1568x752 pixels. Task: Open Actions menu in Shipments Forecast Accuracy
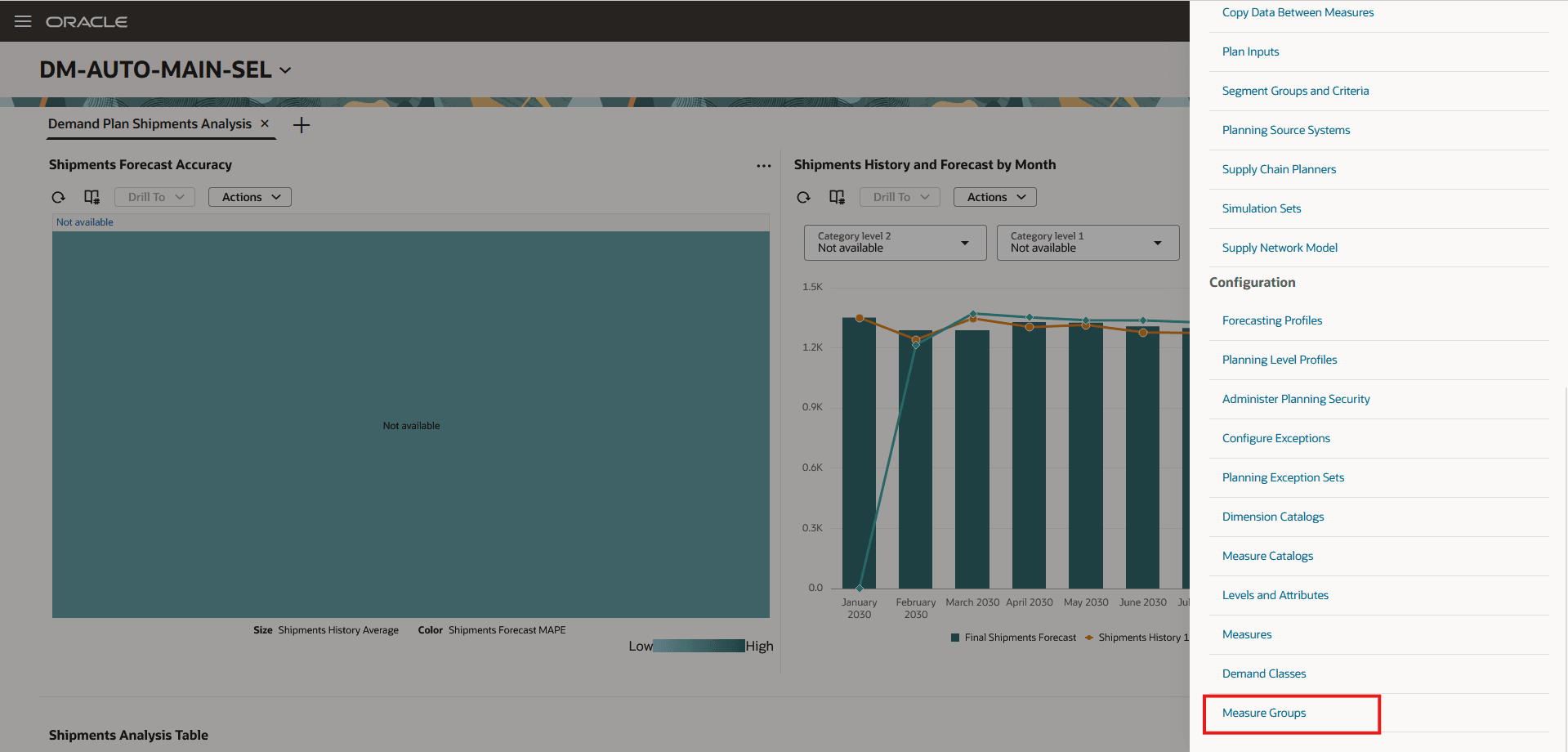coord(249,197)
